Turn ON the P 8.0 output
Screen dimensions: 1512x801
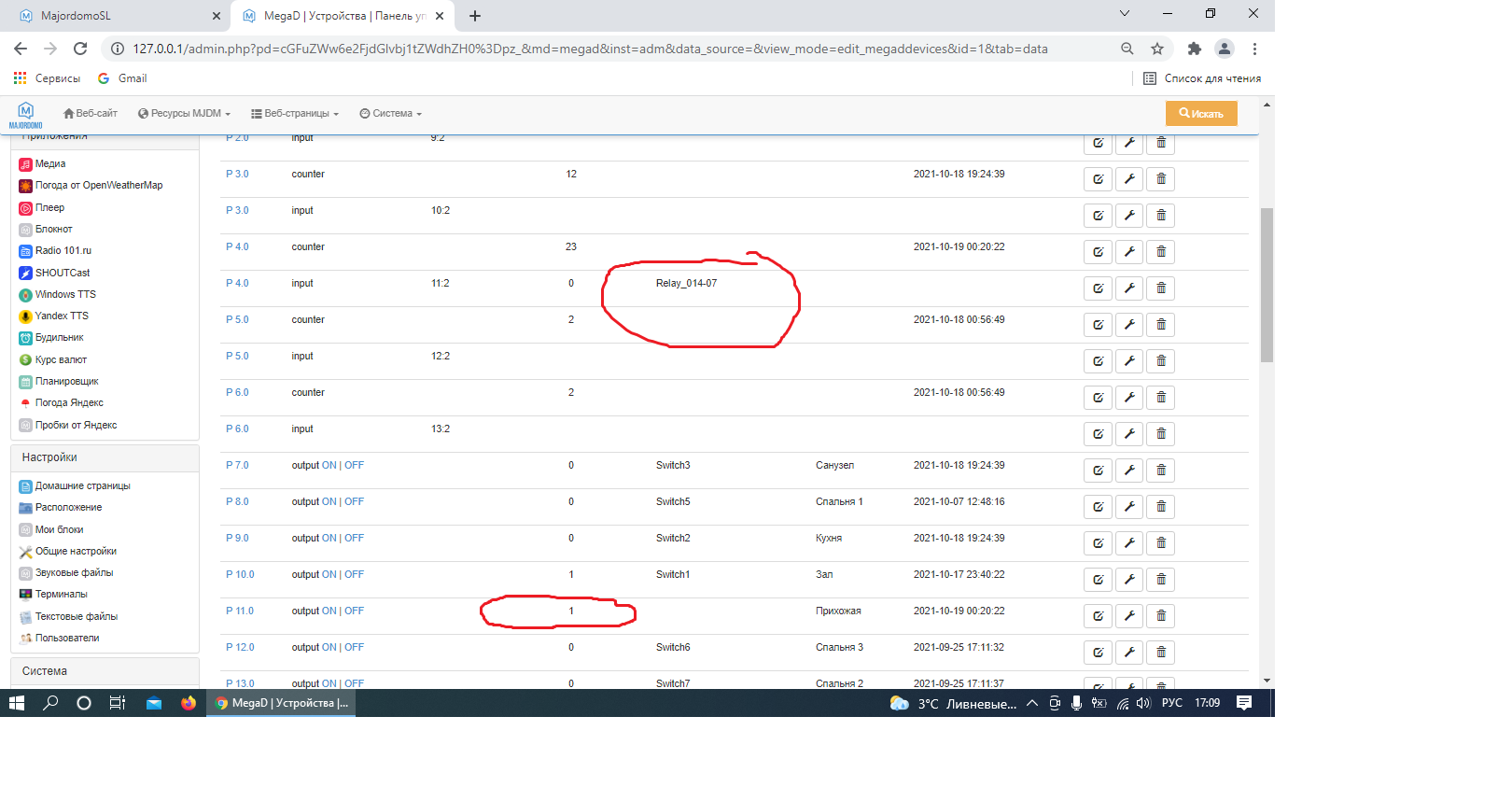click(329, 501)
